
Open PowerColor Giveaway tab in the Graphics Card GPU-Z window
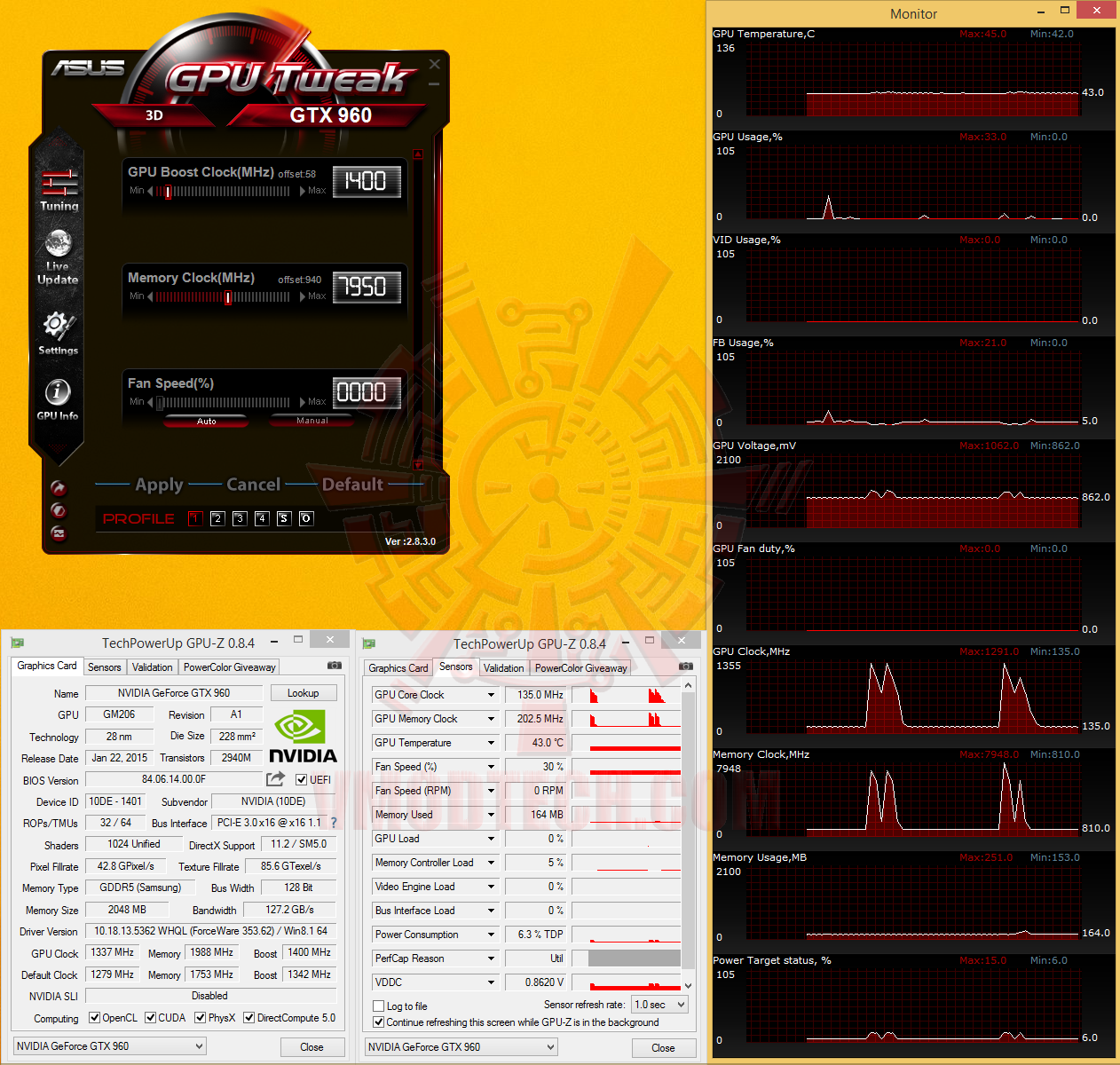pyautogui.click(x=230, y=667)
